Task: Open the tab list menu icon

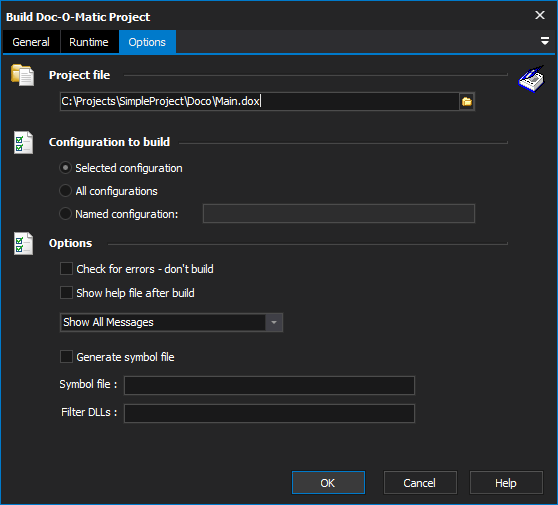Action: [x=544, y=41]
